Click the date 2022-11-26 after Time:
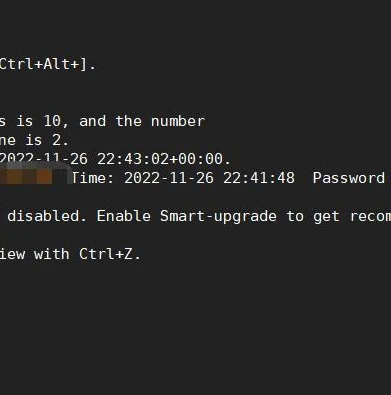This screenshot has width=391, height=395. click(x=169, y=178)
